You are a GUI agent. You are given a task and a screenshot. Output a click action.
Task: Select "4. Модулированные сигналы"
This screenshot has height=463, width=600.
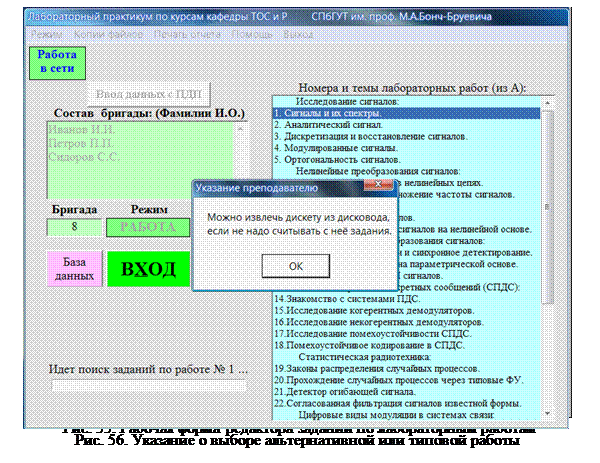[406, 148]
